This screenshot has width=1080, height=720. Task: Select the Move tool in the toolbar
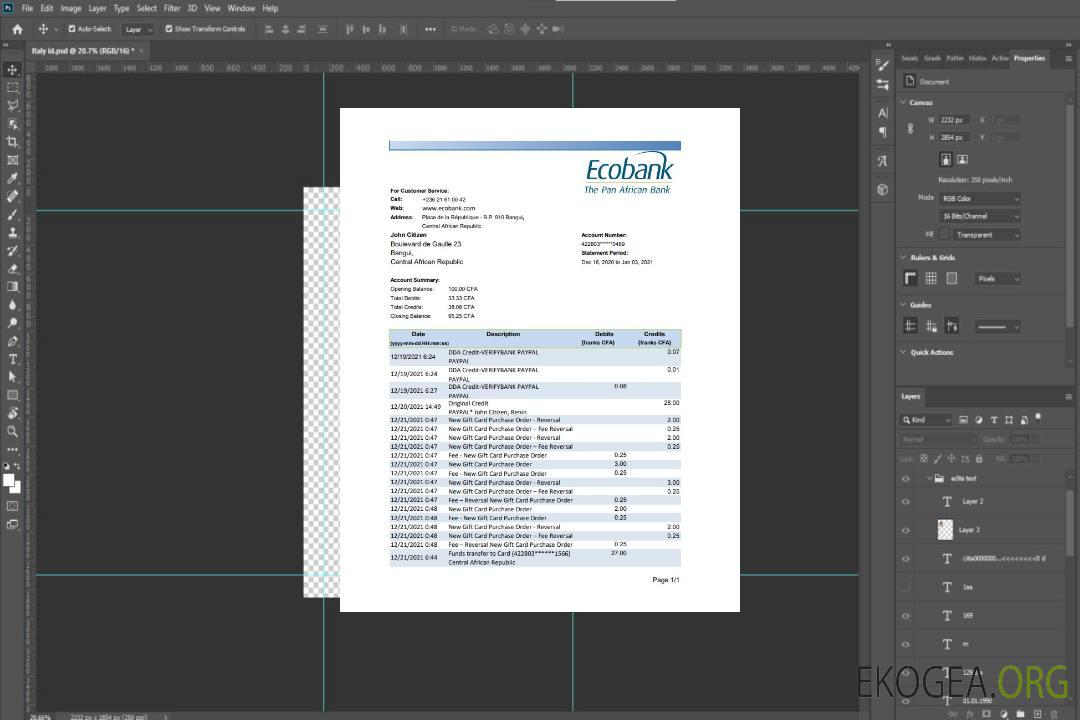point(12,70)
